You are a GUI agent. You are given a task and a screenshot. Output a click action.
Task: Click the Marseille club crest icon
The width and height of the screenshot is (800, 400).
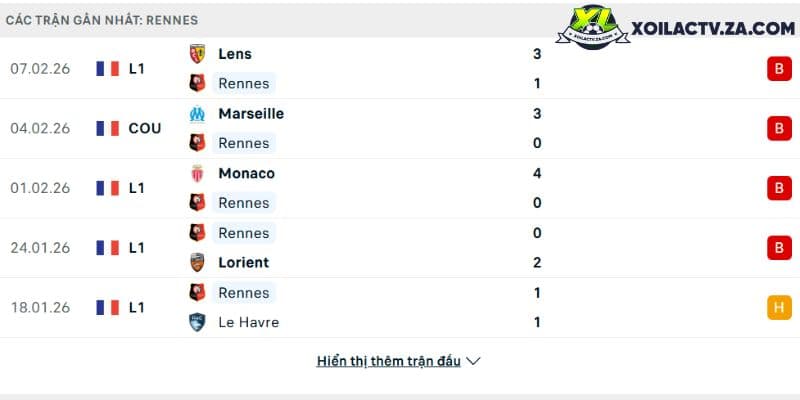coord(197,114)
